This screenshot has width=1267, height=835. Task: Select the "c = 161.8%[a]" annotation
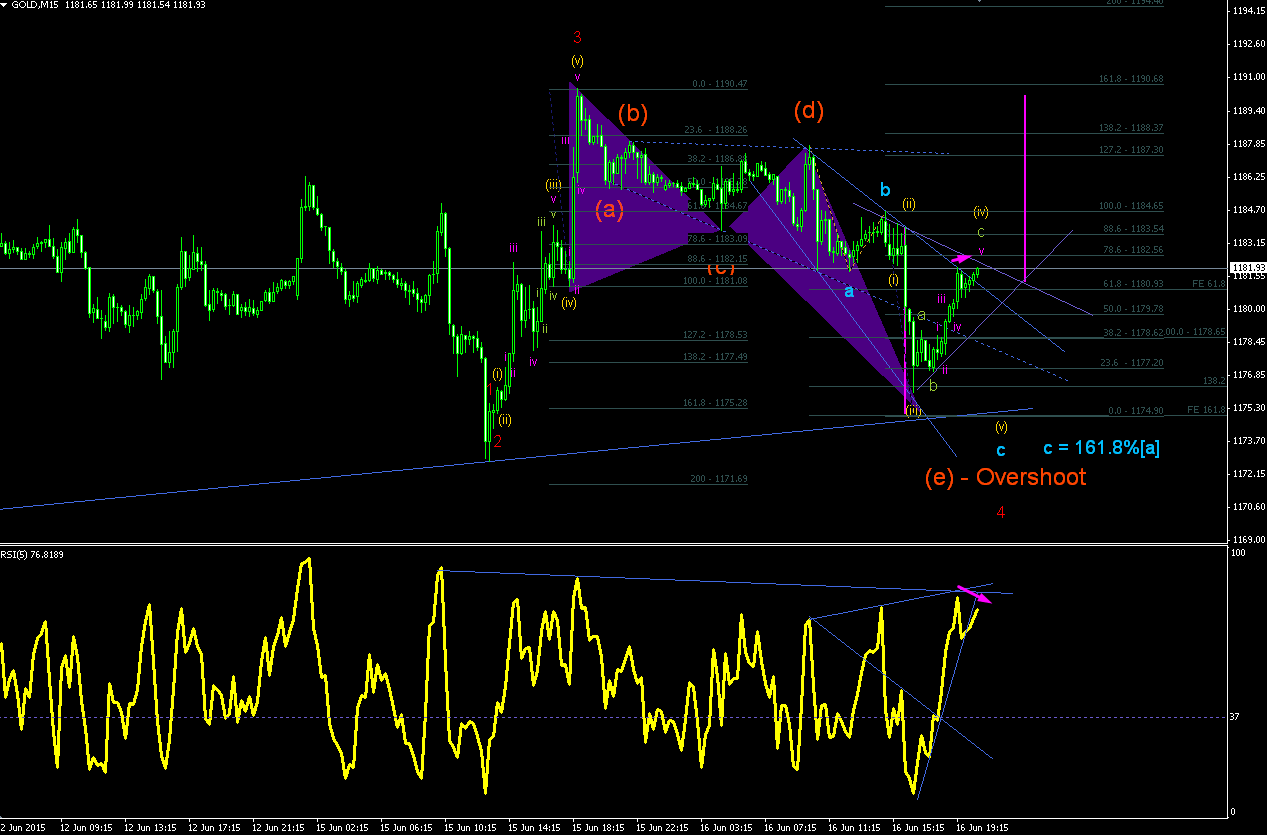pyautogui.click(x=1101, y=449)
